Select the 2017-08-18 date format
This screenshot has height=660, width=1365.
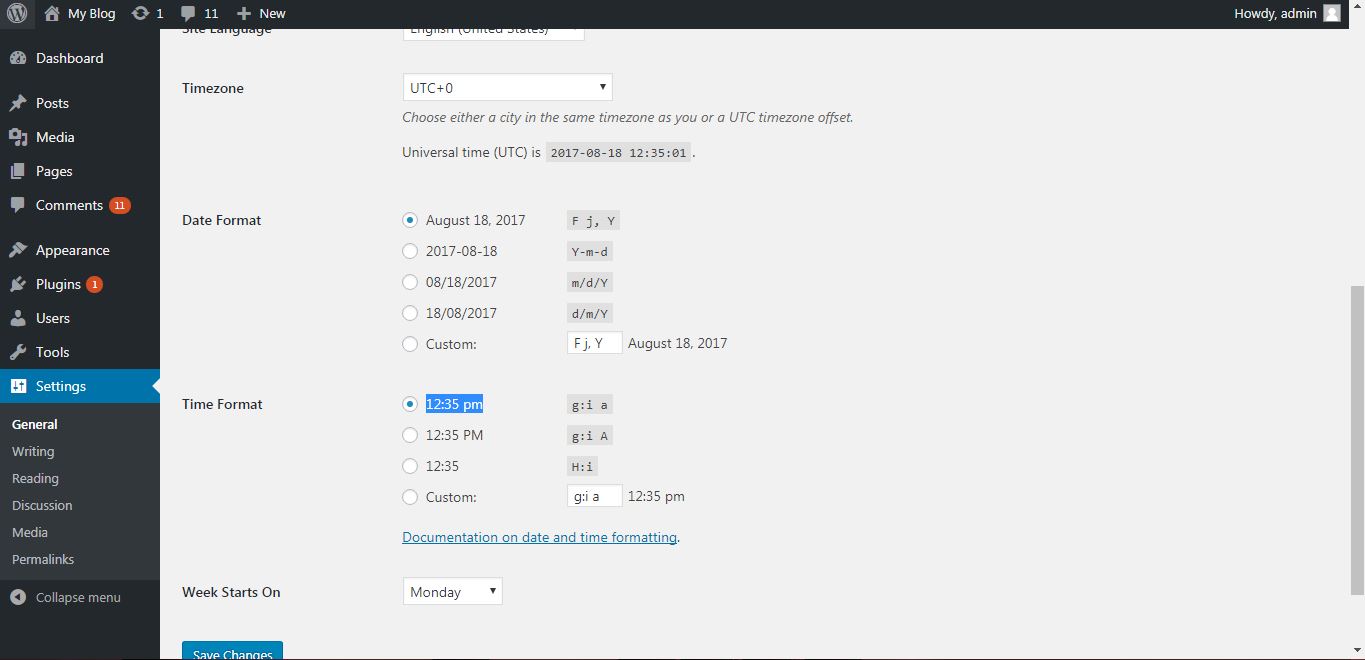[410, 251]
